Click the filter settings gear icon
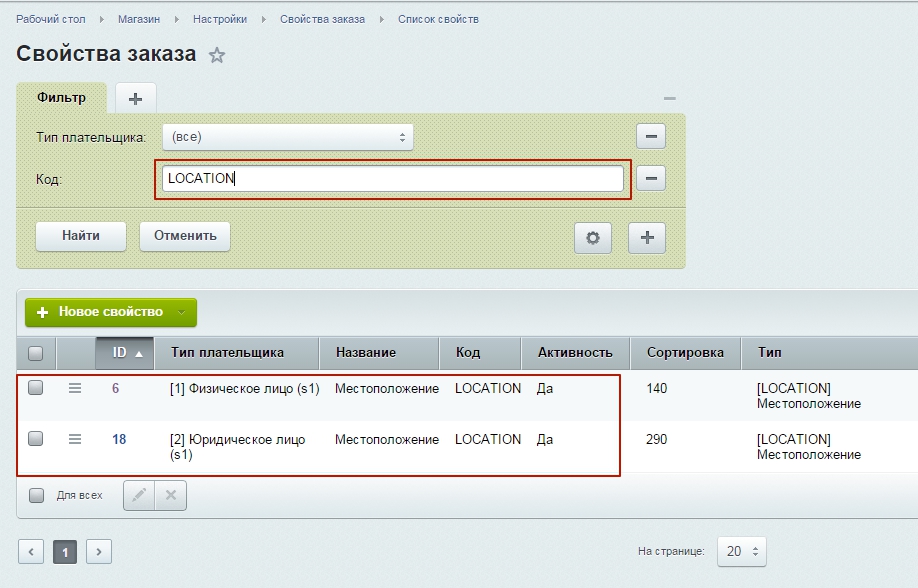 pos(592,237)
